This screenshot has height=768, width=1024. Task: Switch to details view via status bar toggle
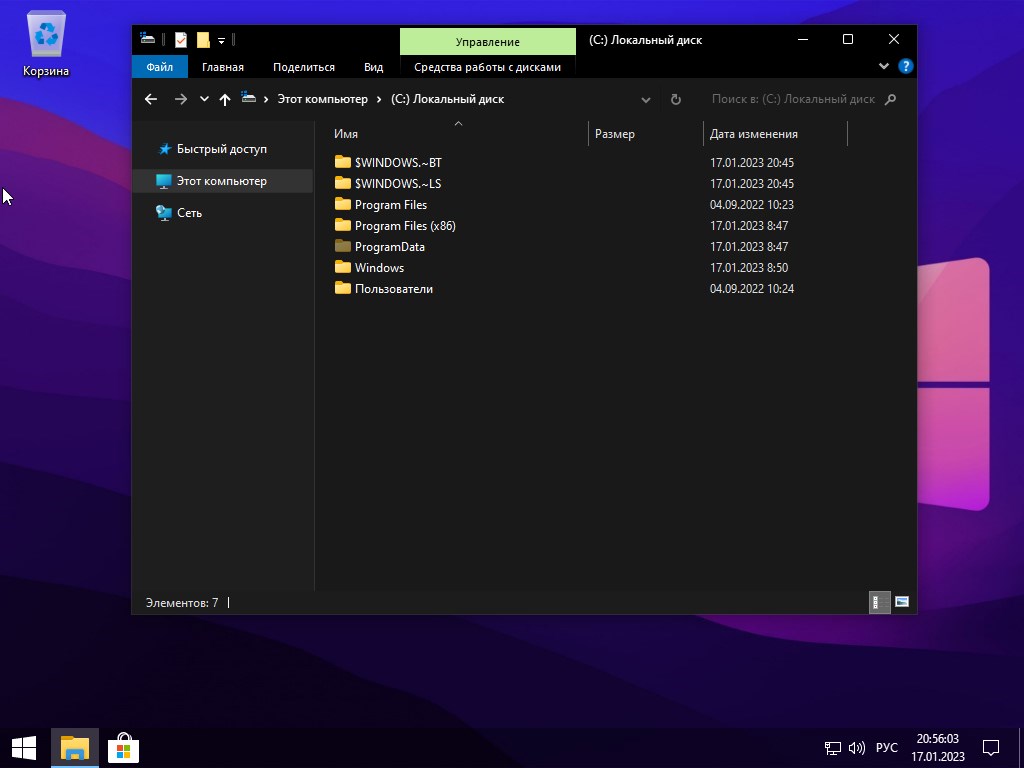click(878, 602)
